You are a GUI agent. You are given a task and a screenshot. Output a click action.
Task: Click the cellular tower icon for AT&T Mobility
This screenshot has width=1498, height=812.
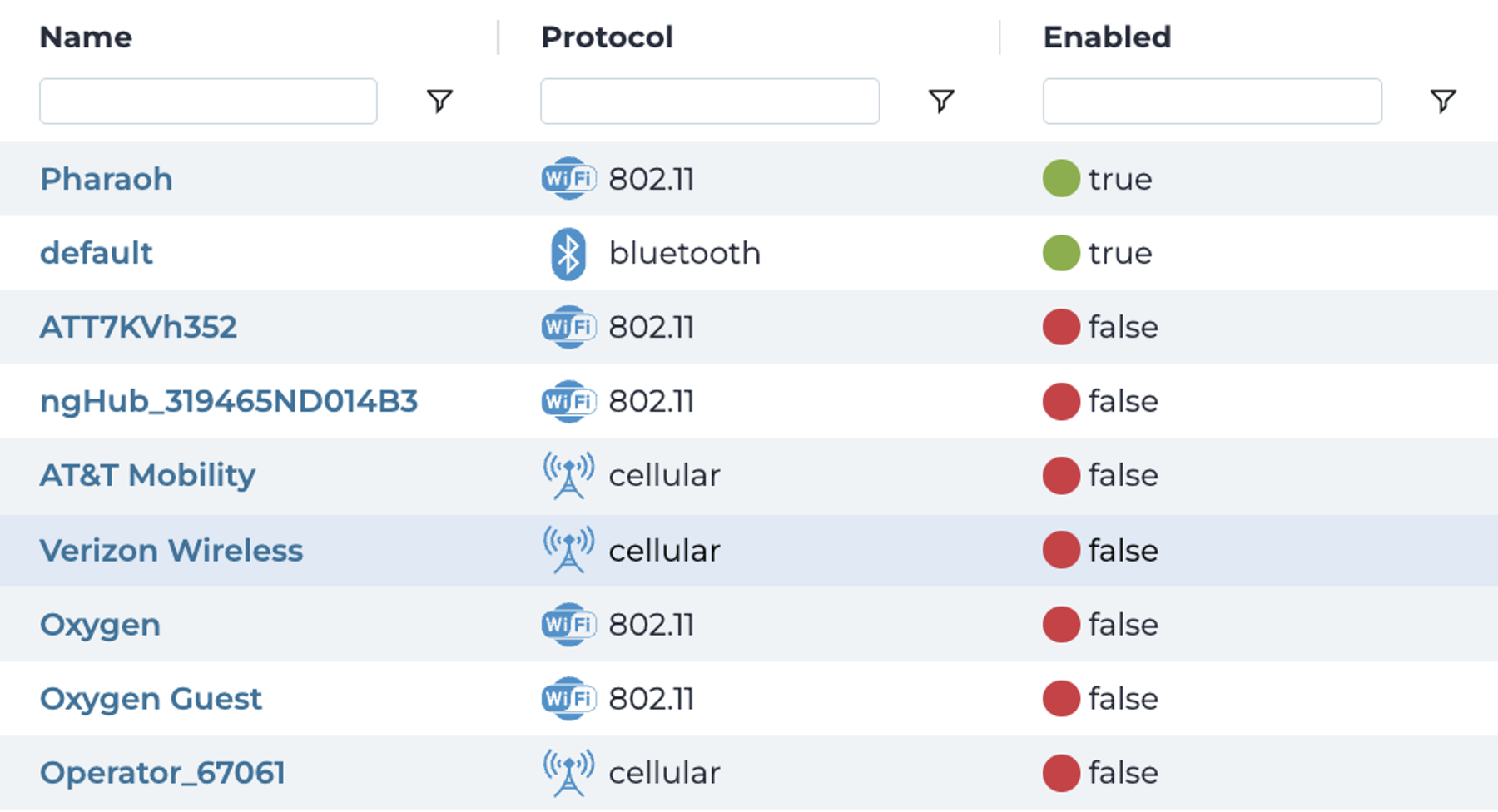click(x=568, y=475)
